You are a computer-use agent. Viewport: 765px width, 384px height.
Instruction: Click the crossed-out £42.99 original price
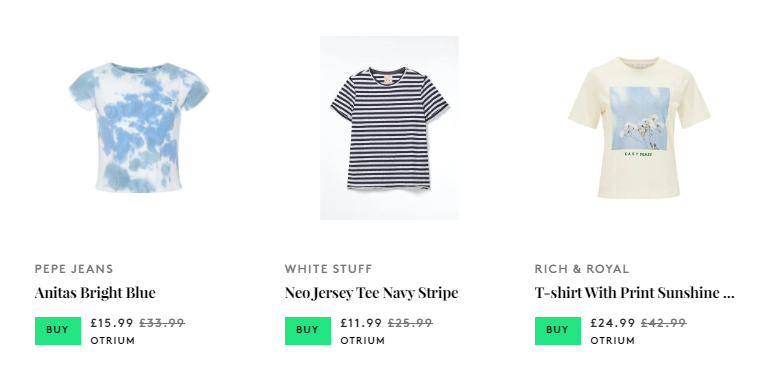coord(664,323)
